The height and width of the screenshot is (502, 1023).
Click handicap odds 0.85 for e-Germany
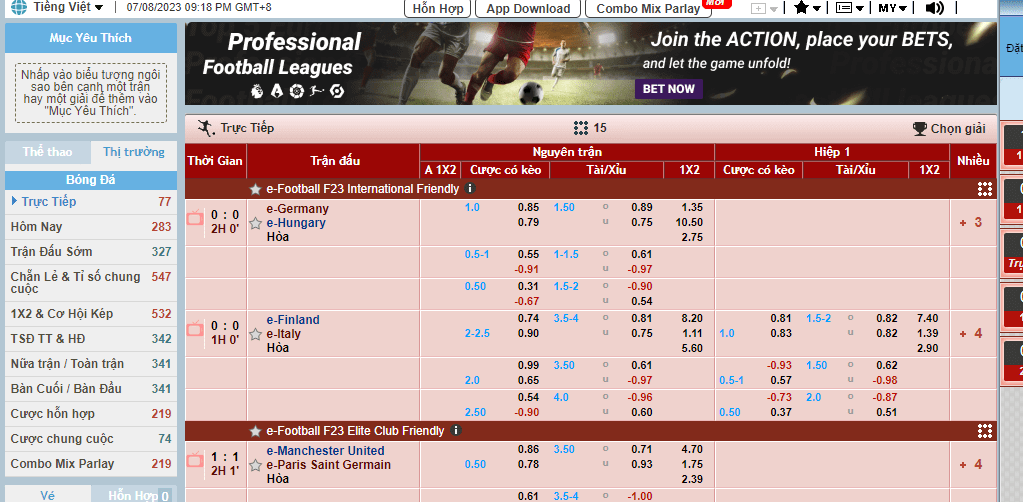pyautogui.click(x=528, y=208)
